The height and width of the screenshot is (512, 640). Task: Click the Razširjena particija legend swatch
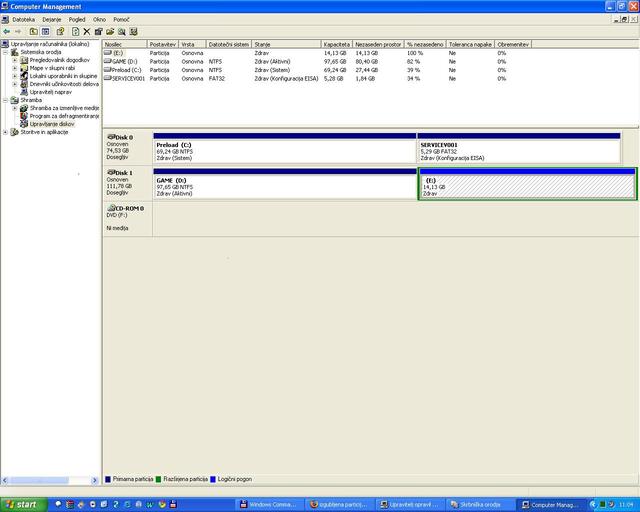pyautogui.click(x=158, y=479)
